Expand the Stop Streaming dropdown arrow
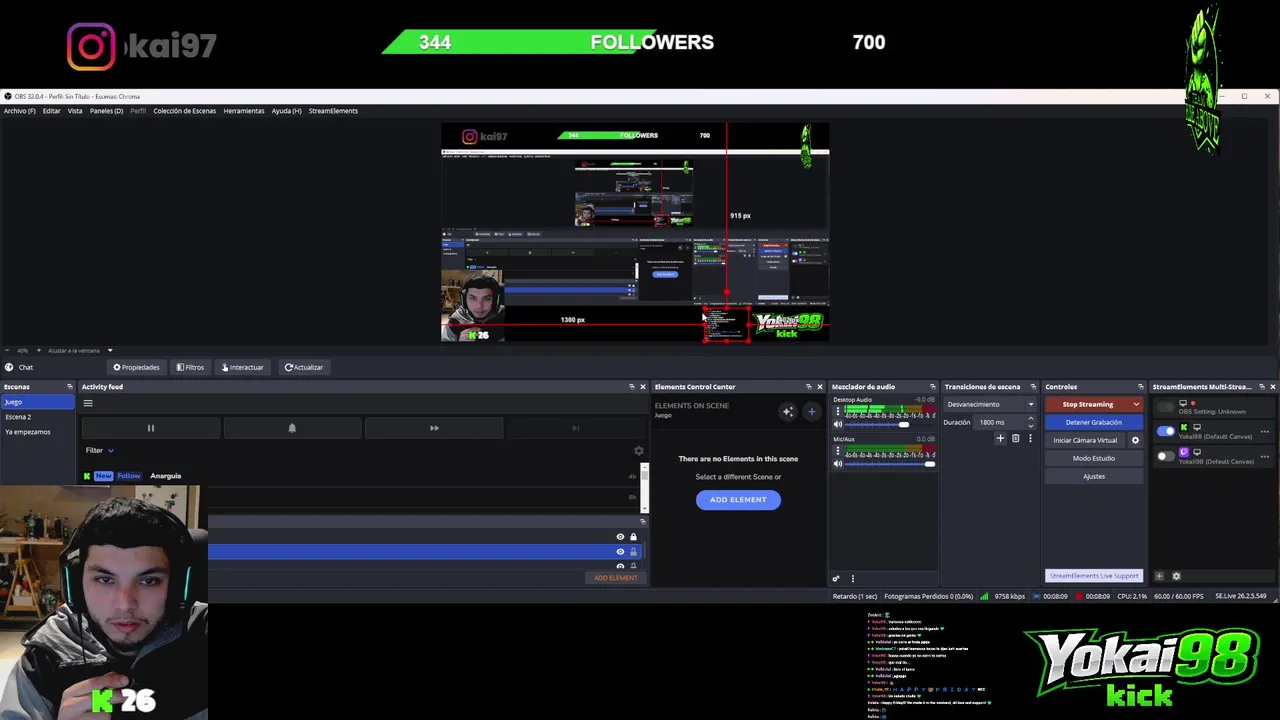Screen dimensions: 1280x720 (x=1136, y=404)
